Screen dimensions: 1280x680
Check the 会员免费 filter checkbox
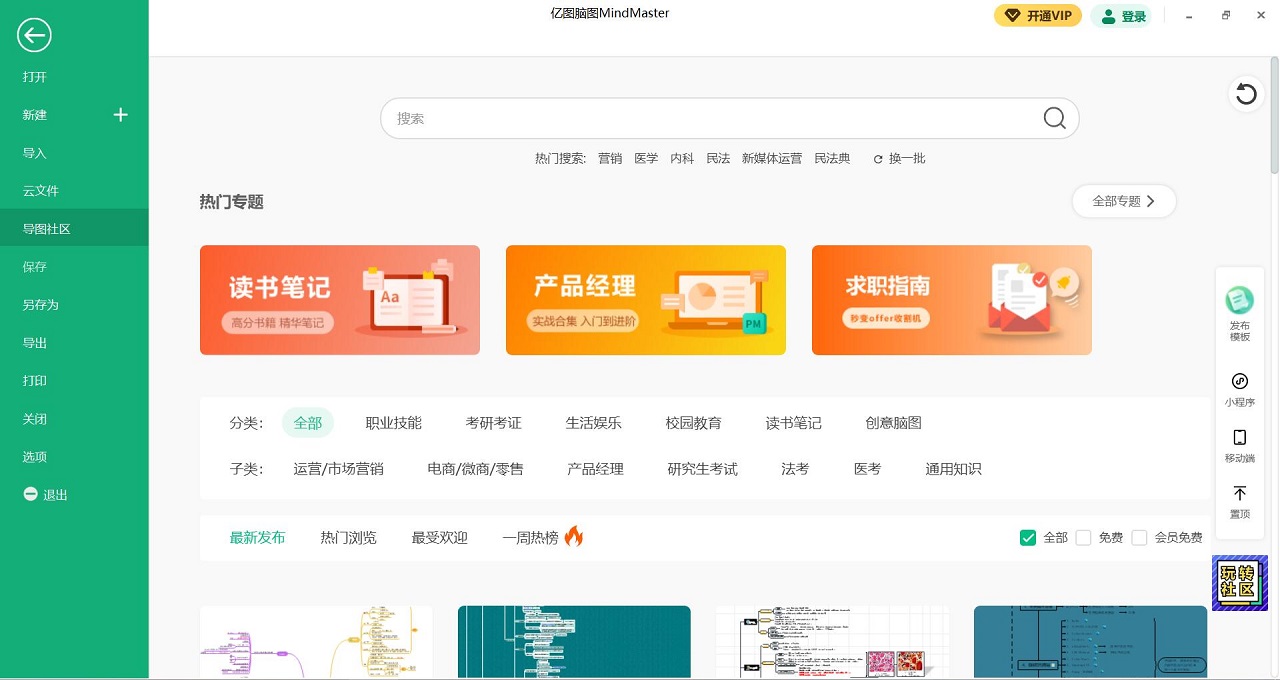point(1139,538)
